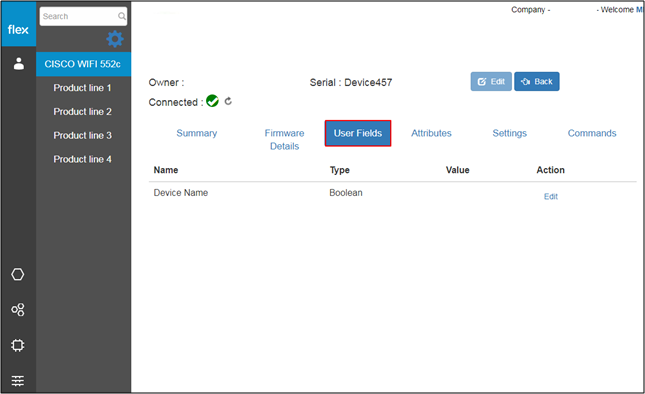The width and height of the screenshot is (645, 394).
Task: Switch to the Commands tab
Action: click(592, 133)
